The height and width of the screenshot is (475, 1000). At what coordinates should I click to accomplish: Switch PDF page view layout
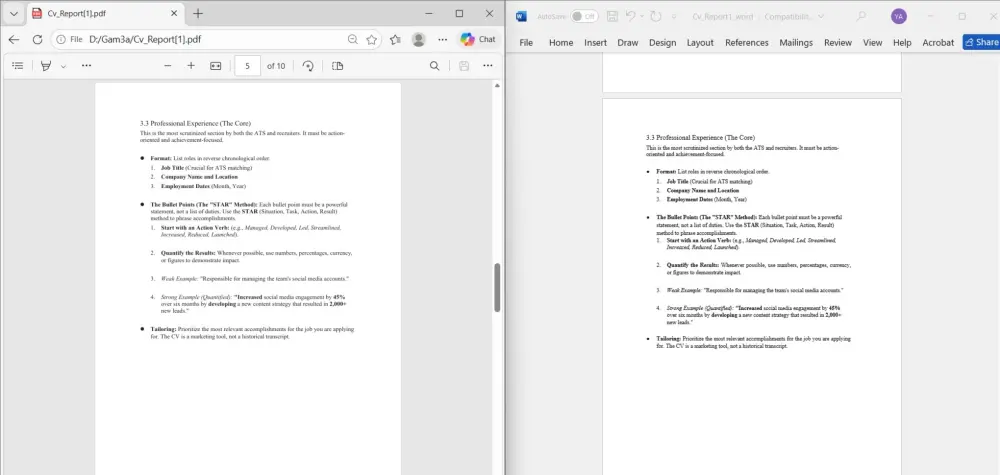tap(338, 66)
